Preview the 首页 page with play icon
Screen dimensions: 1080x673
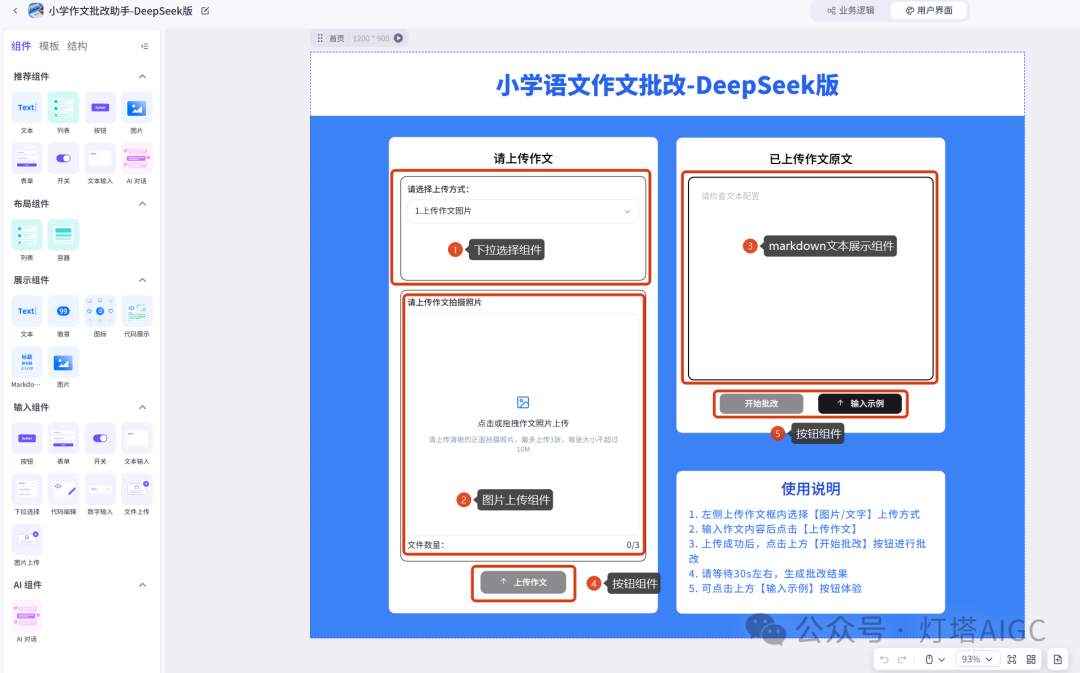click(x=398, y=38)
